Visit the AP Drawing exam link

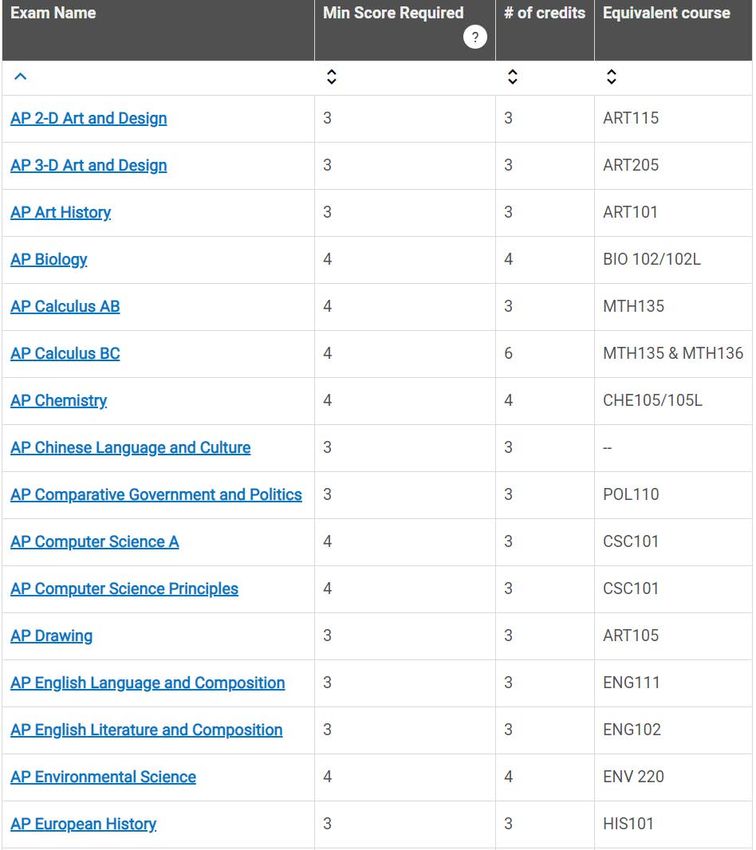(51, 636)
